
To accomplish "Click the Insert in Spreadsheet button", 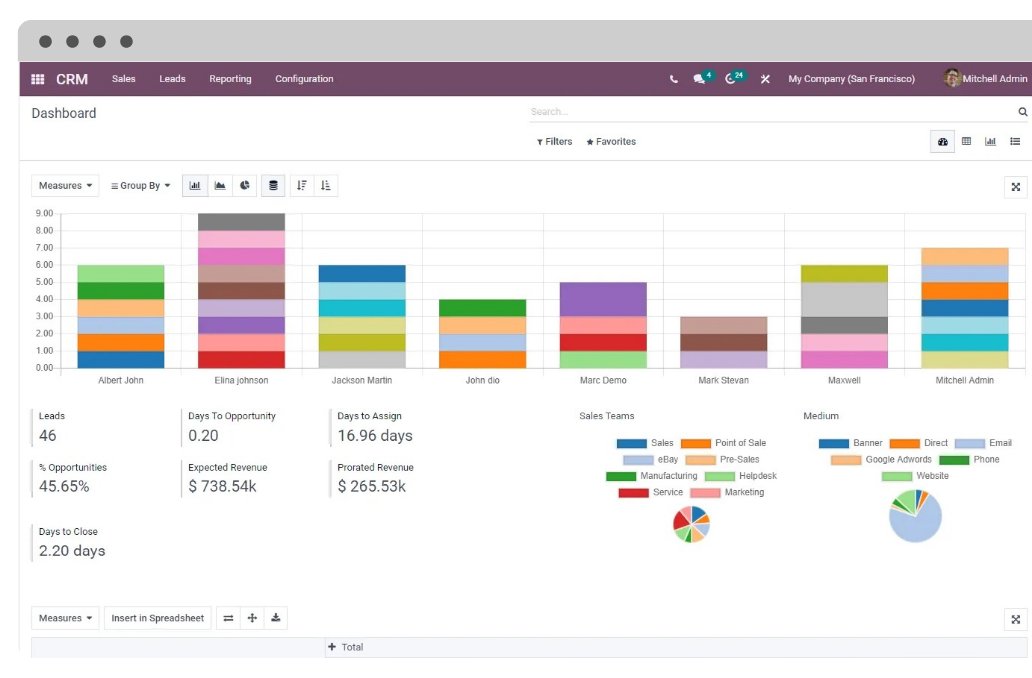I will pyautogui.click(x=157, y=618).
